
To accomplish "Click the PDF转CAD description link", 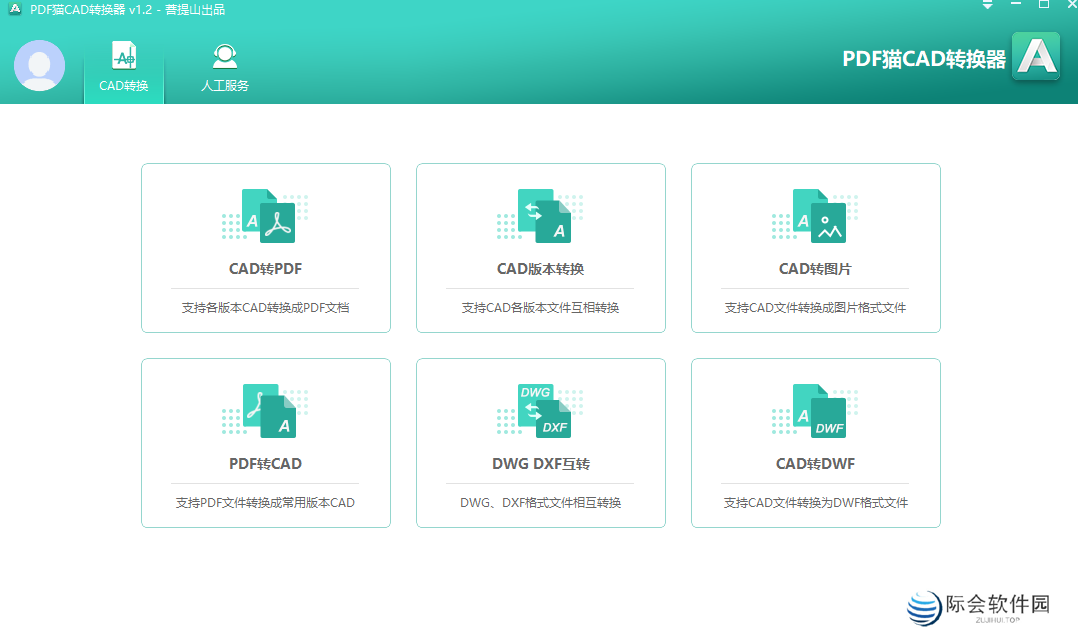I will point(266,502).
